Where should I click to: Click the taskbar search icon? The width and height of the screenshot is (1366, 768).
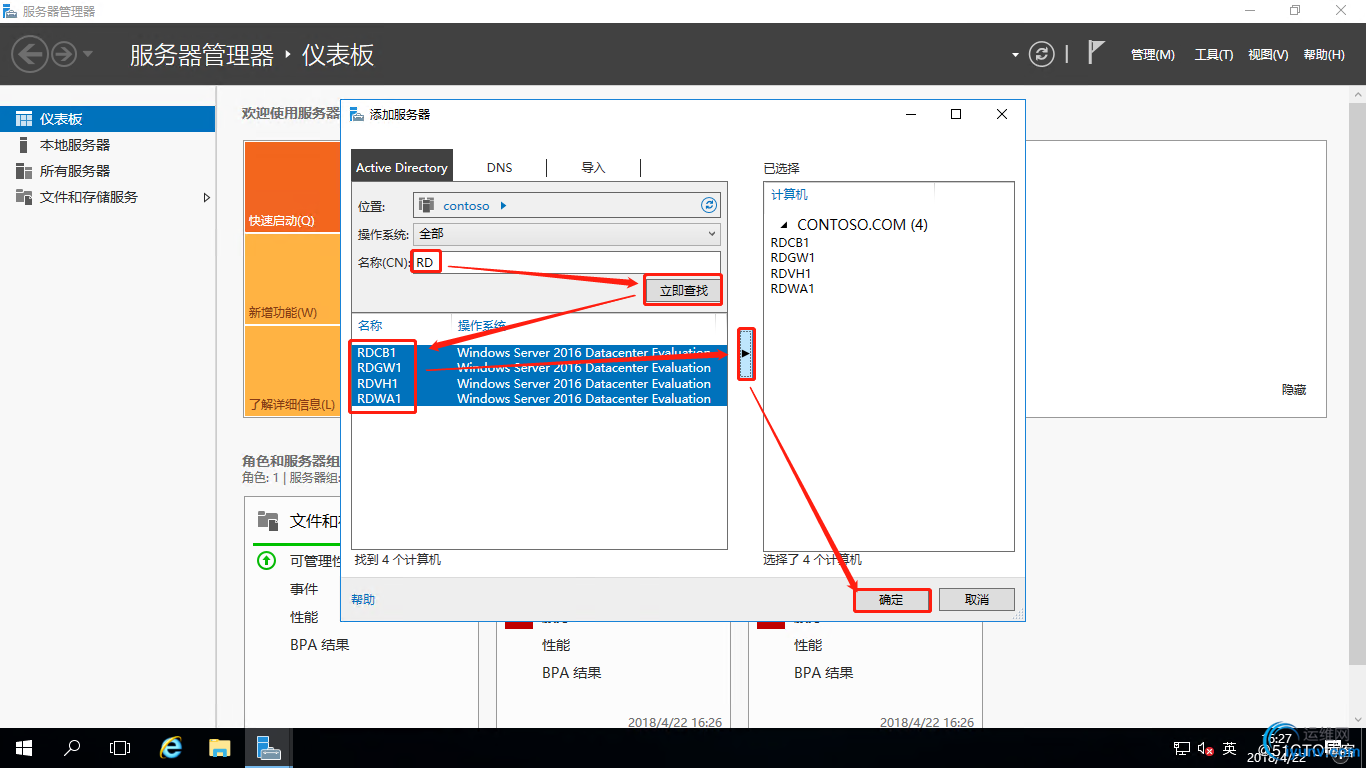coord(72,748)
